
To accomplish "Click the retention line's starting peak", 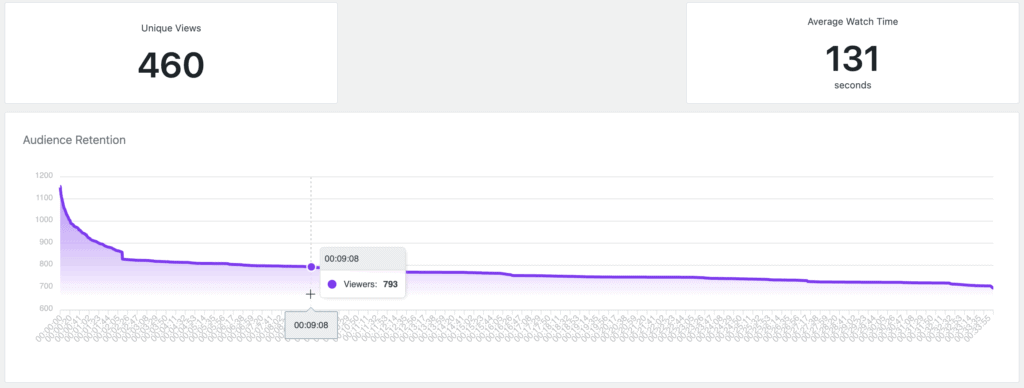I will tap(60, 187).
